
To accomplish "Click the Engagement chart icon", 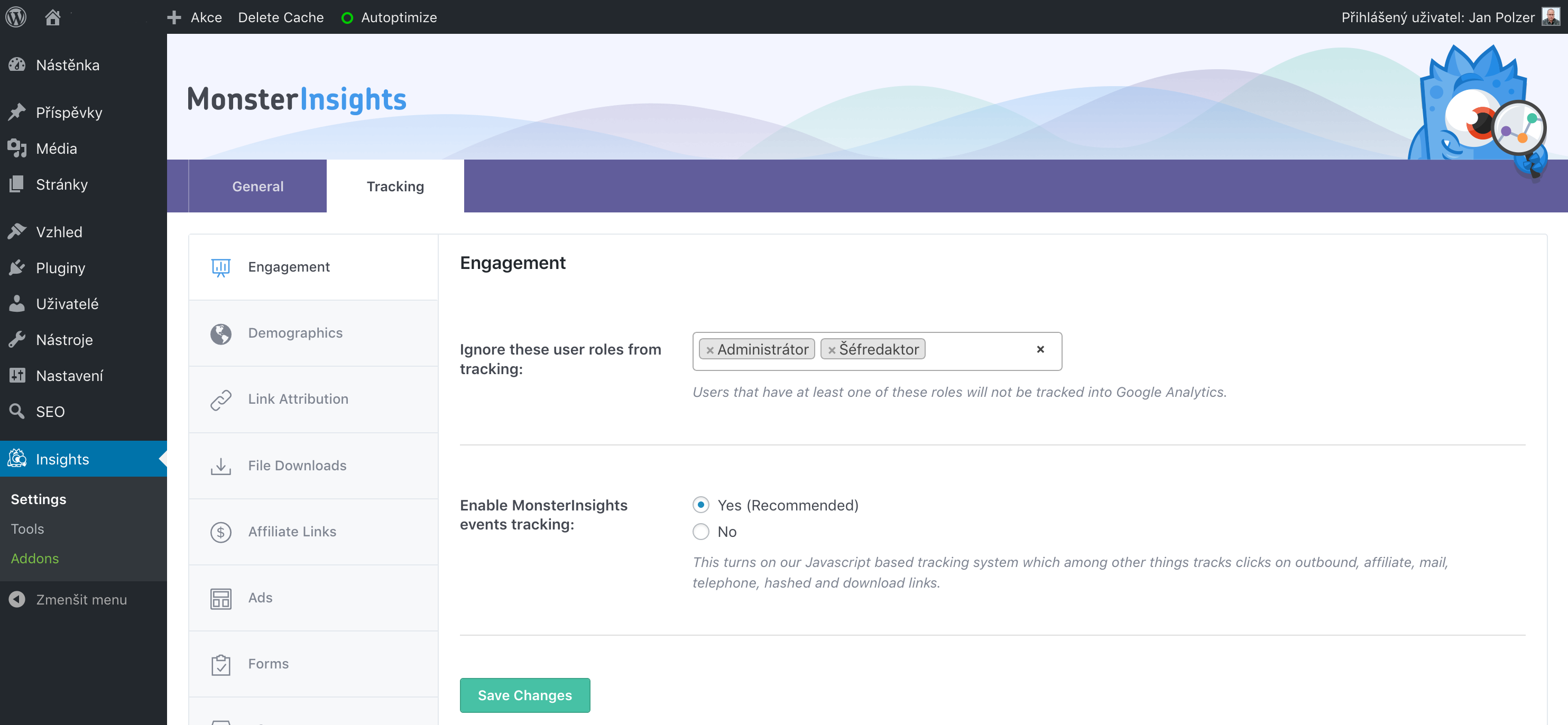I will tap(220, 267).
